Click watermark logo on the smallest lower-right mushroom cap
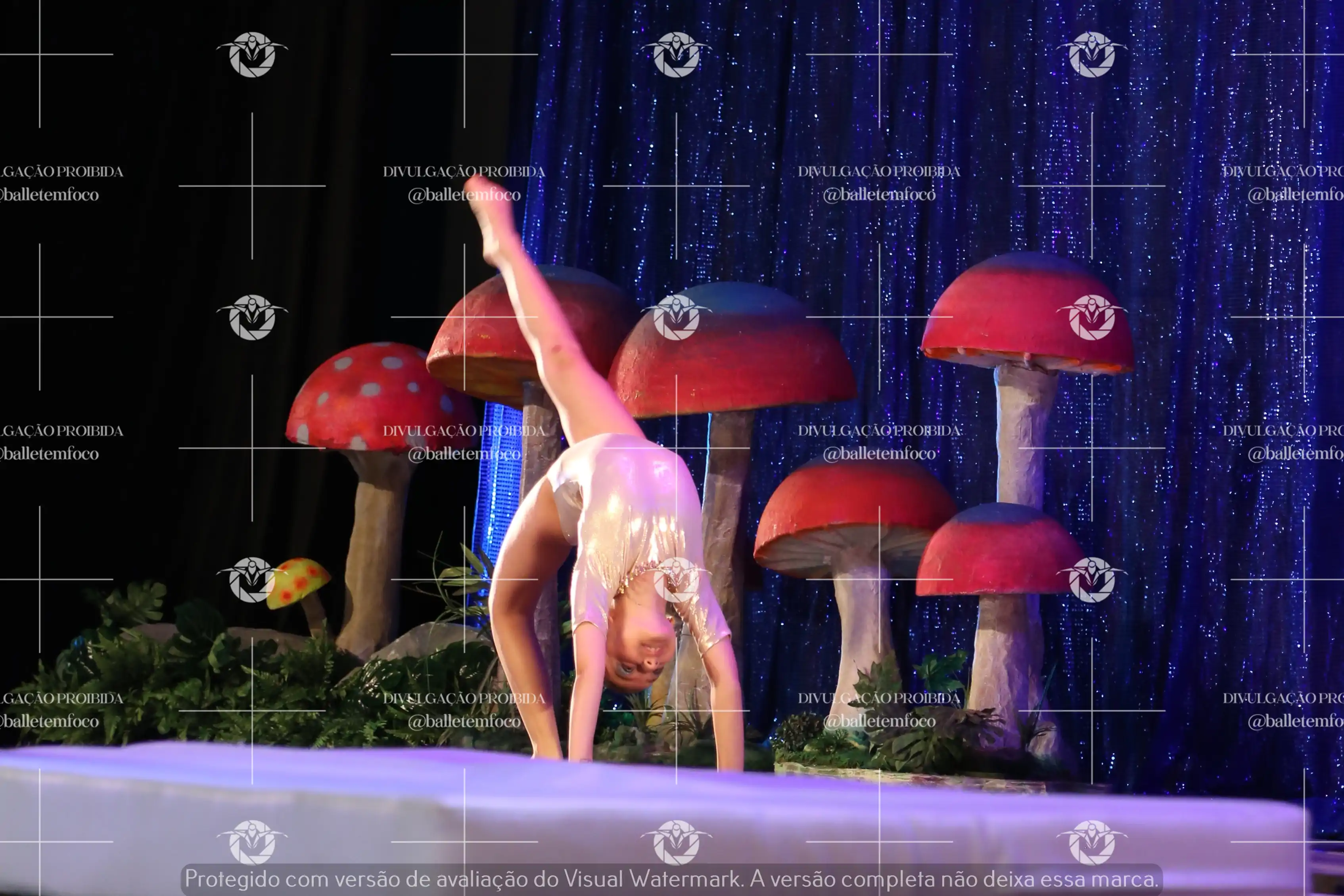Image resolution: width=1344 pixels, height=896 pixels. coord(1091,580)
